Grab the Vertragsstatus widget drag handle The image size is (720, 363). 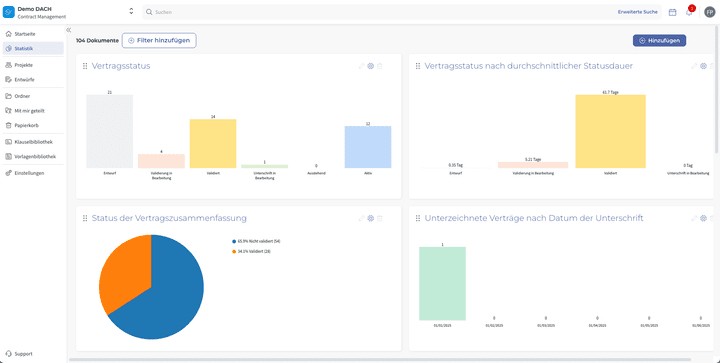[x=85, y=66]
